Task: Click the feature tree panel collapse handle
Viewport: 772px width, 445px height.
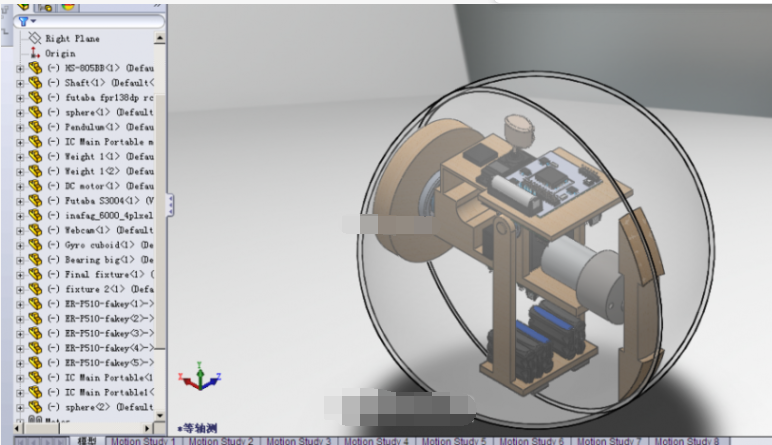Action: (x=170, y=205)
